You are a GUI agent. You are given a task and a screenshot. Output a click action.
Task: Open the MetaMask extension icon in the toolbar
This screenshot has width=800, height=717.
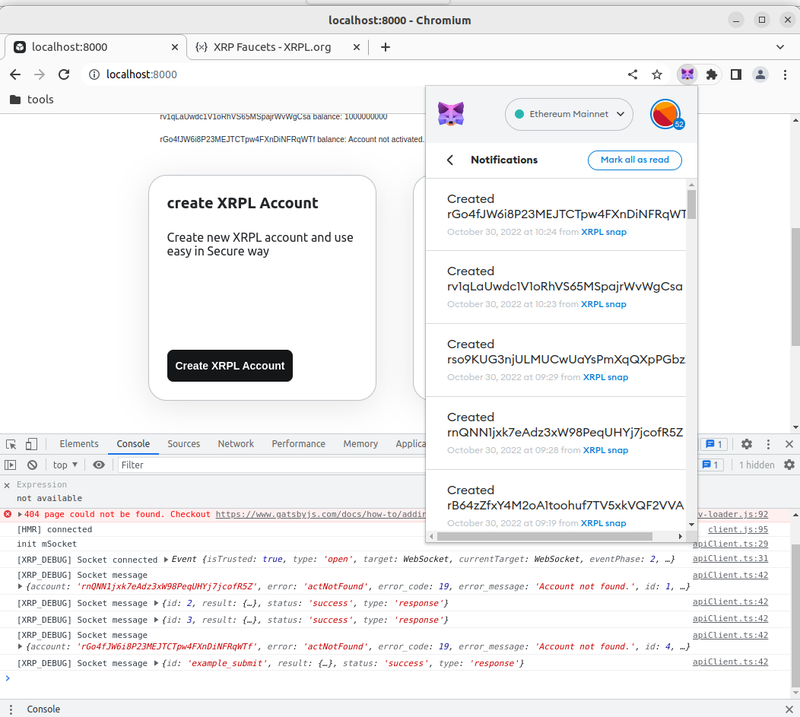[687, 75]
